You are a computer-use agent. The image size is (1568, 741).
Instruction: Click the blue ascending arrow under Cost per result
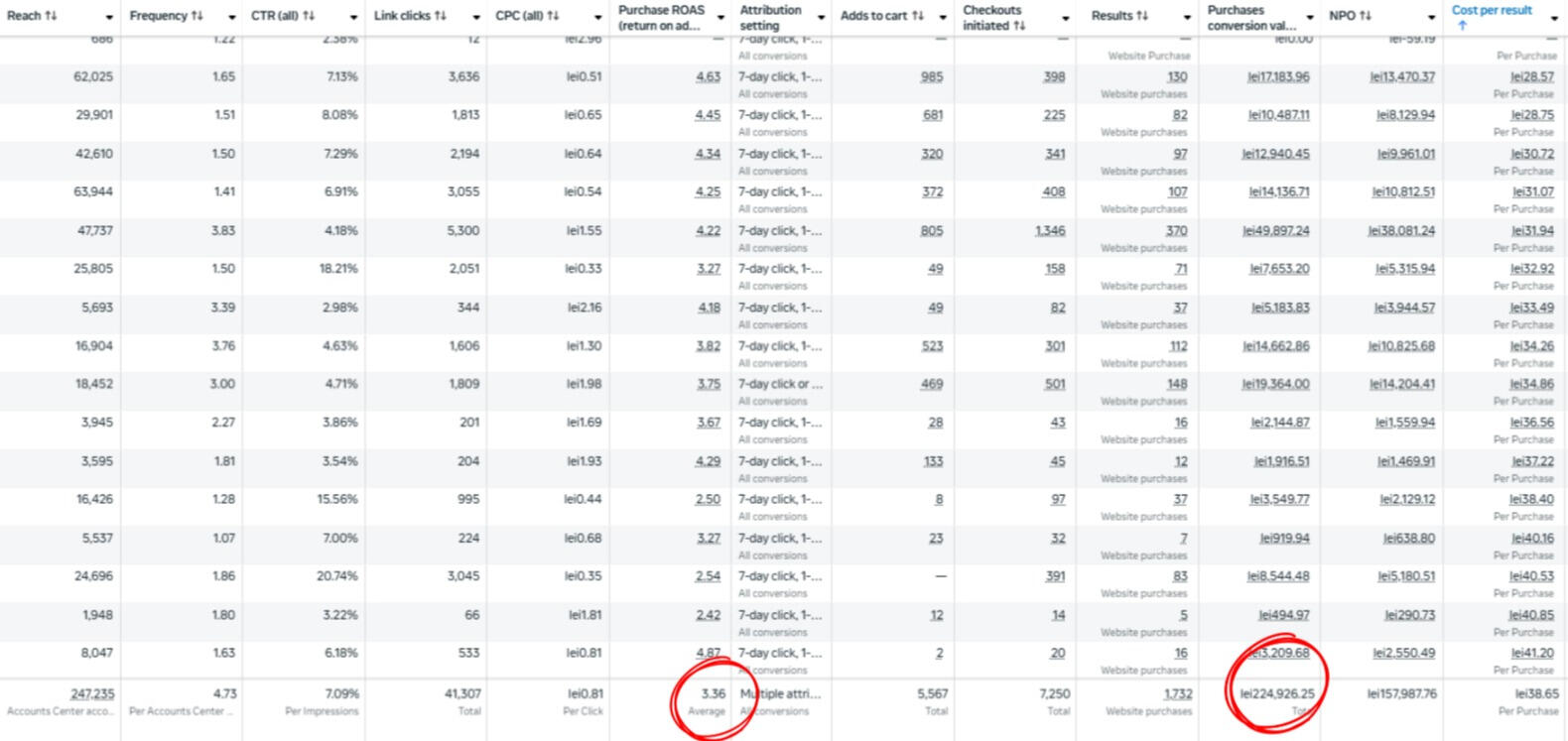pos(1462,26)
